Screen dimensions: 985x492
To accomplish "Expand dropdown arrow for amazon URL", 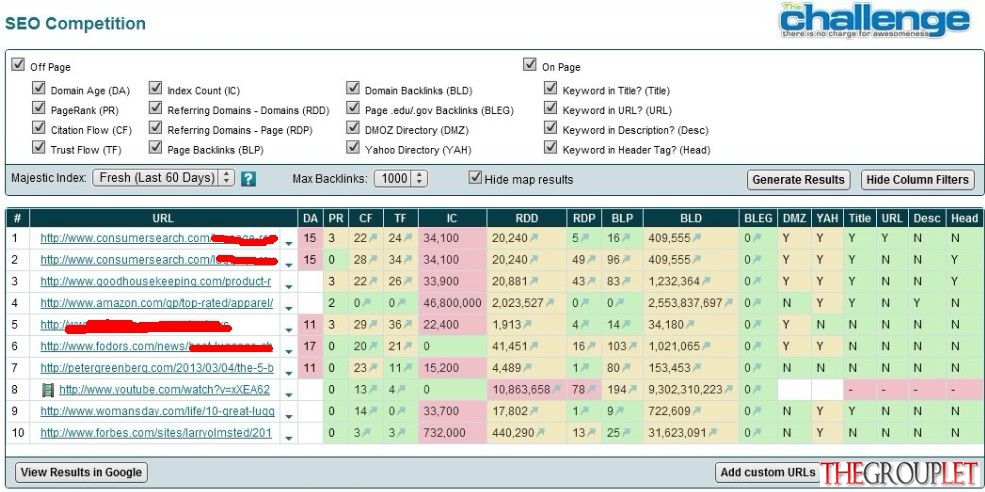I will pos(288,308).
